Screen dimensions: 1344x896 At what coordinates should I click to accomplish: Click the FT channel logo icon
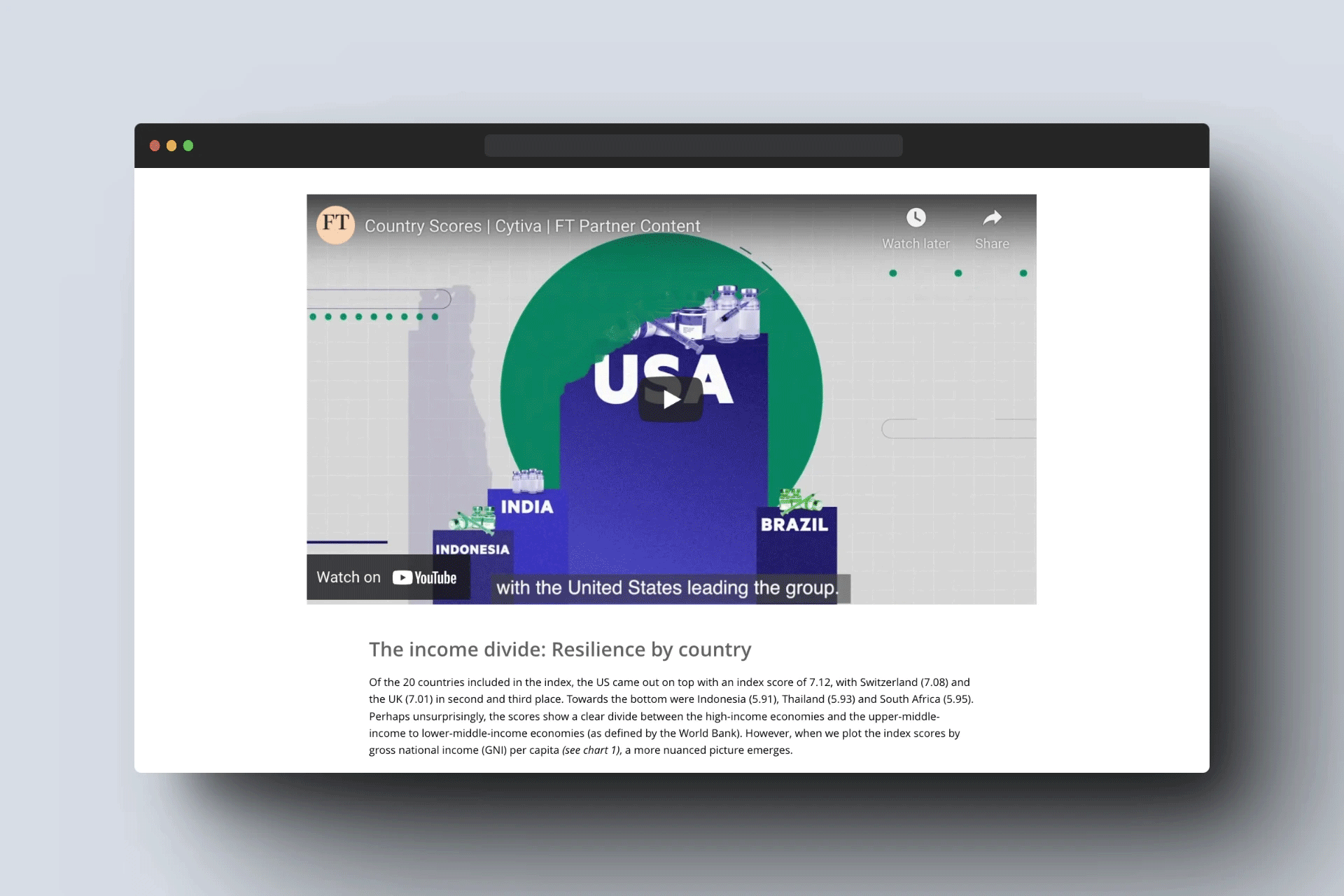[335, 224]
